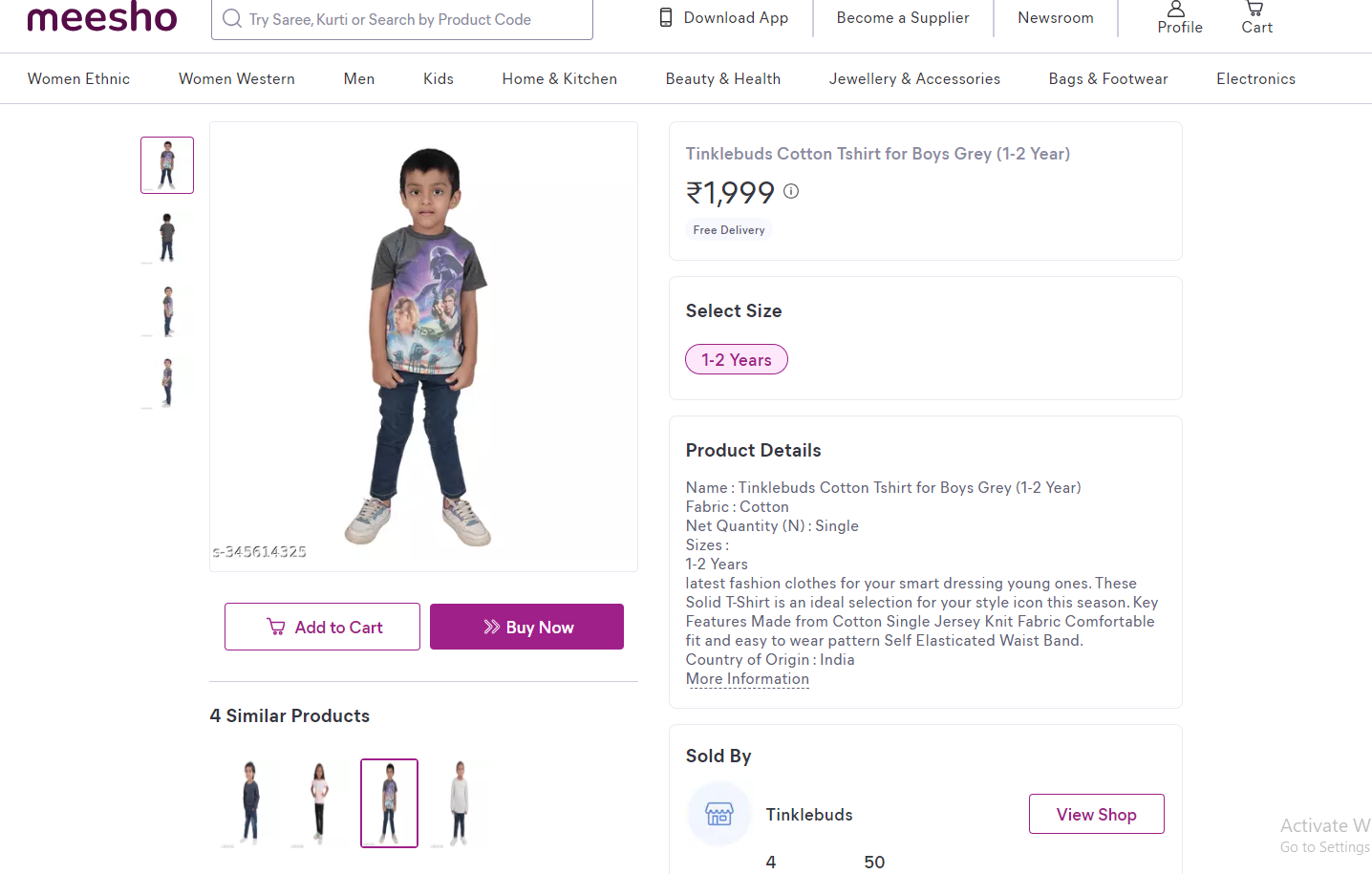
Task: Open Women Ethnic category menu
Action: 78,79
